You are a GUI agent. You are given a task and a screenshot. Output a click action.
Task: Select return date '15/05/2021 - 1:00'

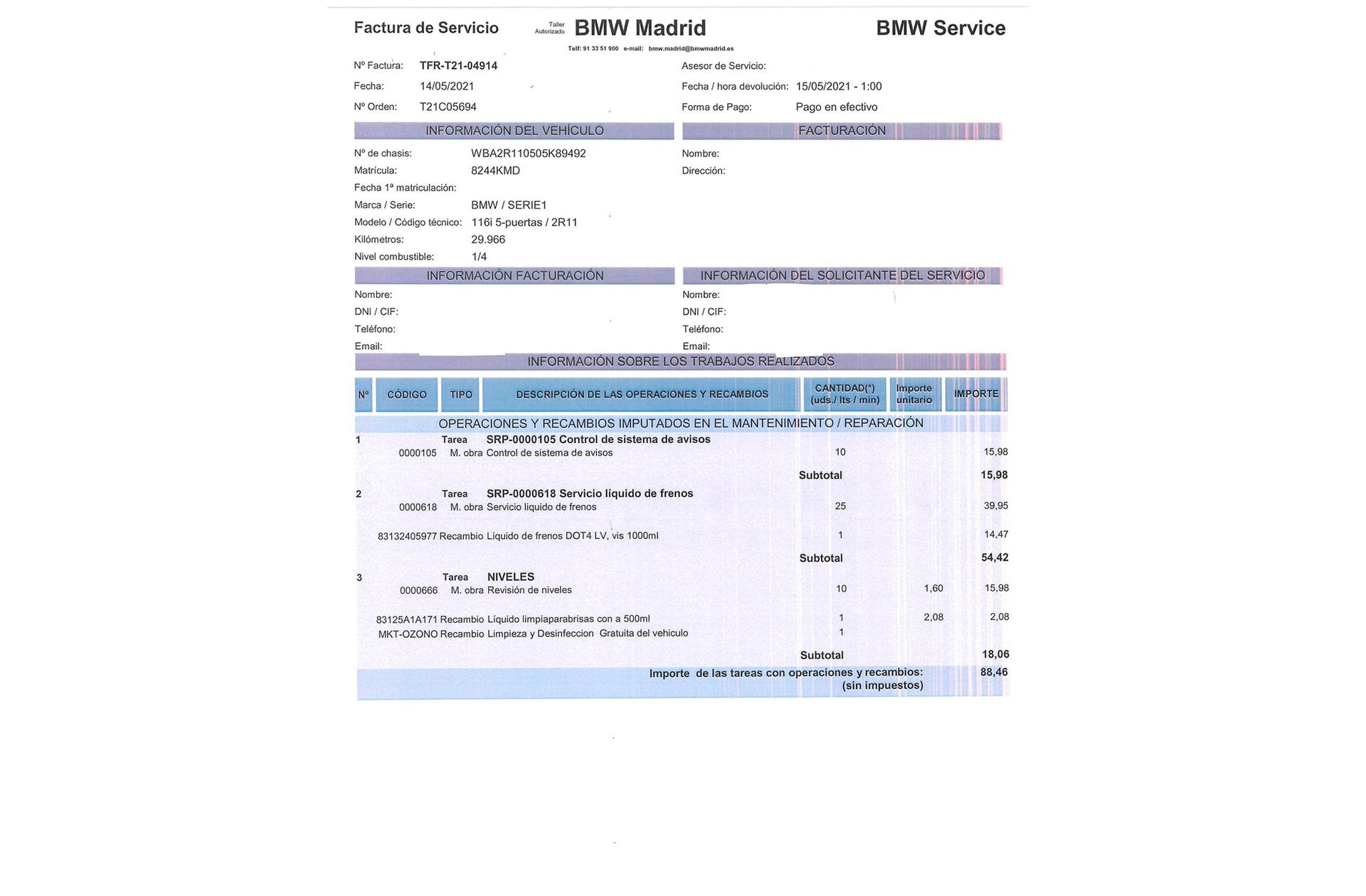839,86
